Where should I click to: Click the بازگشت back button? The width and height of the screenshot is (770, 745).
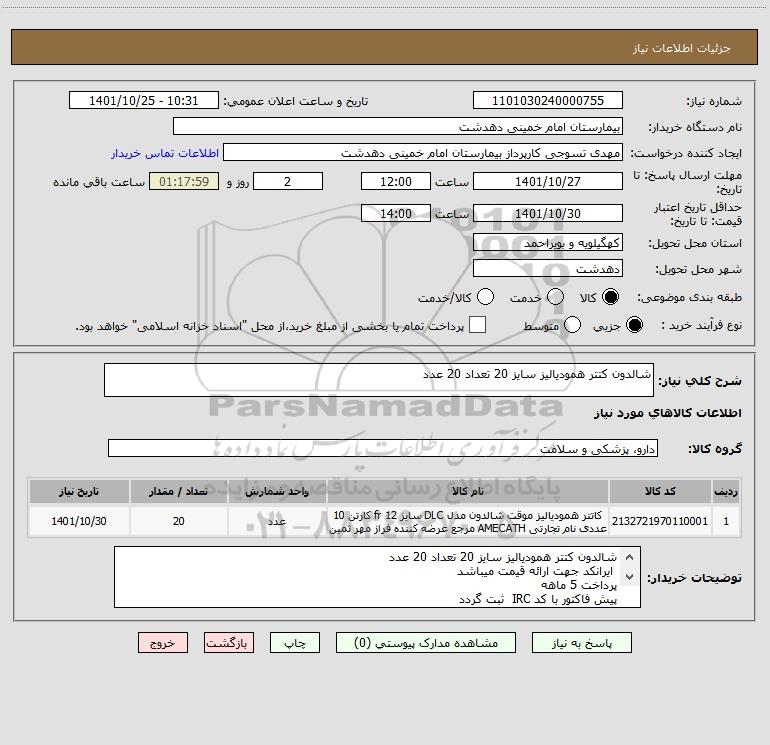[229, 643]
